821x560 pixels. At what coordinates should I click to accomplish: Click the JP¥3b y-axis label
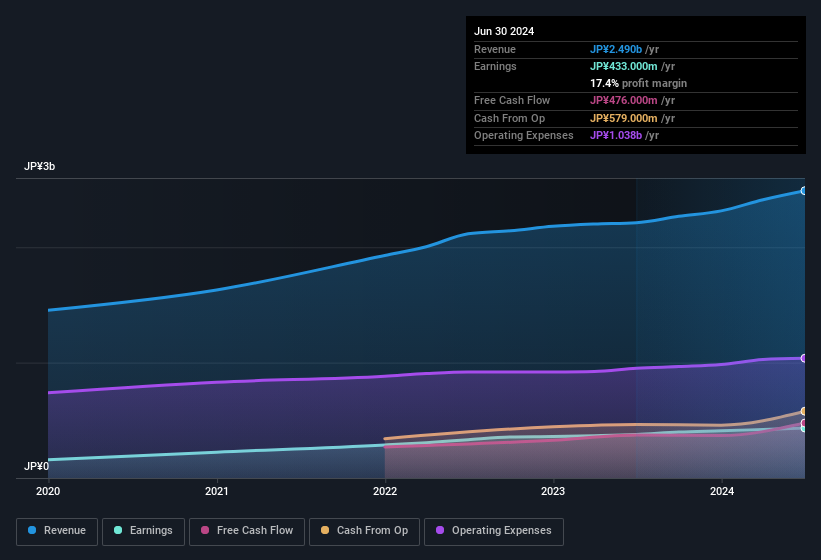pos(39,166)
